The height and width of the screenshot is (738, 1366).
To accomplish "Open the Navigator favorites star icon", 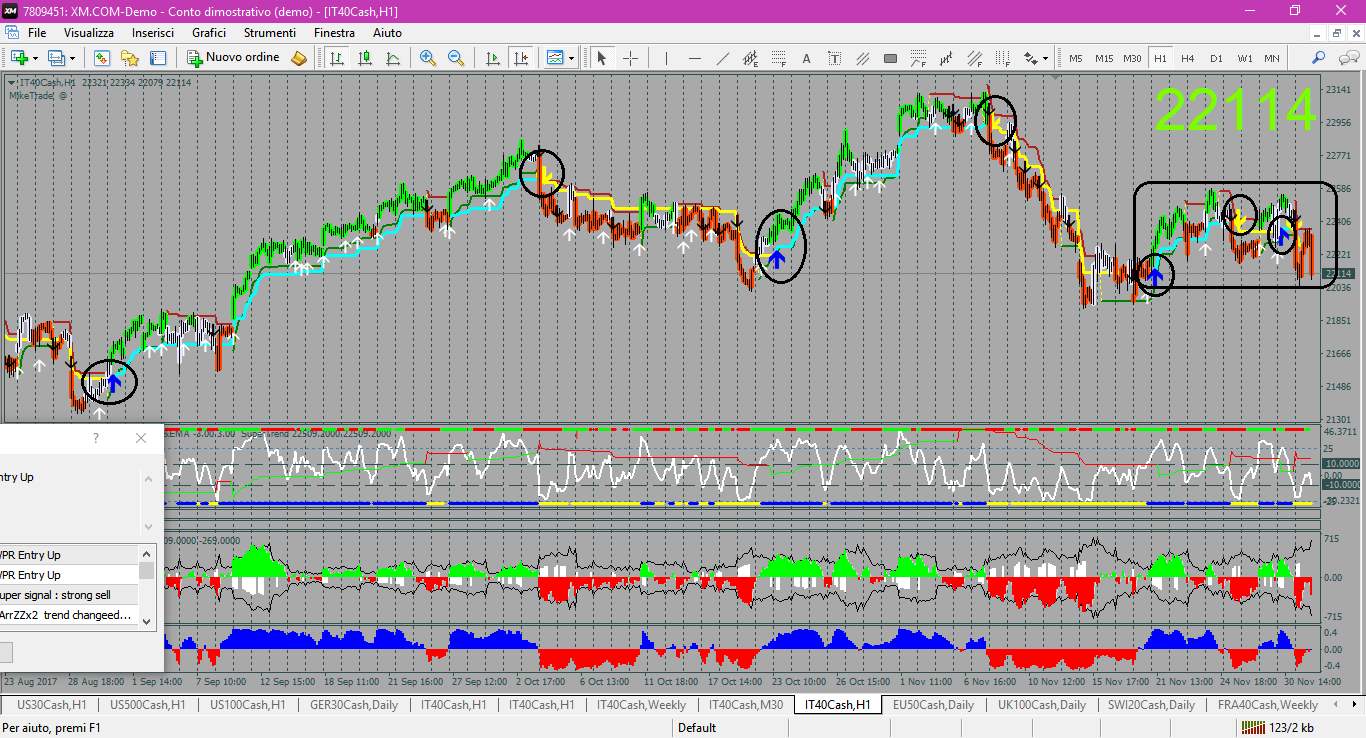I will (x=129, y=58).
